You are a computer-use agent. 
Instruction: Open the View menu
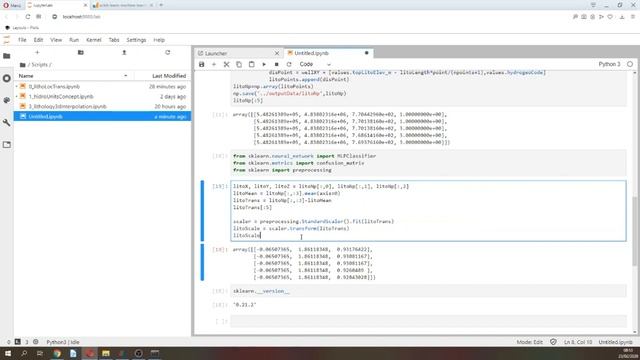click(x=56, y=40)
